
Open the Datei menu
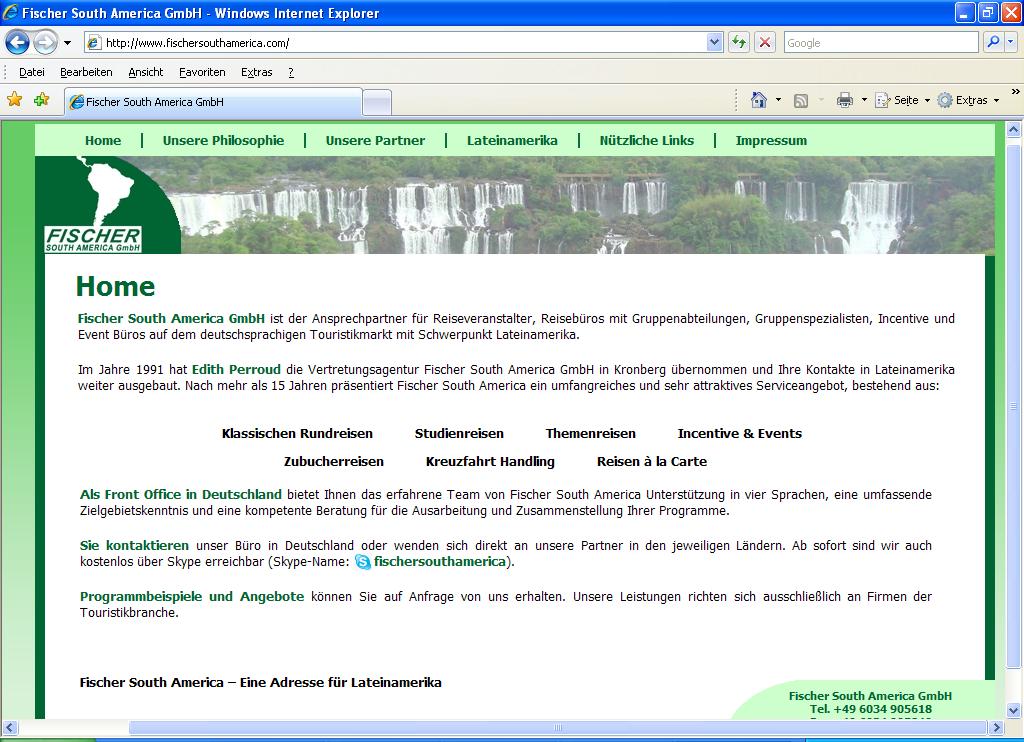[x=32, y=73]
